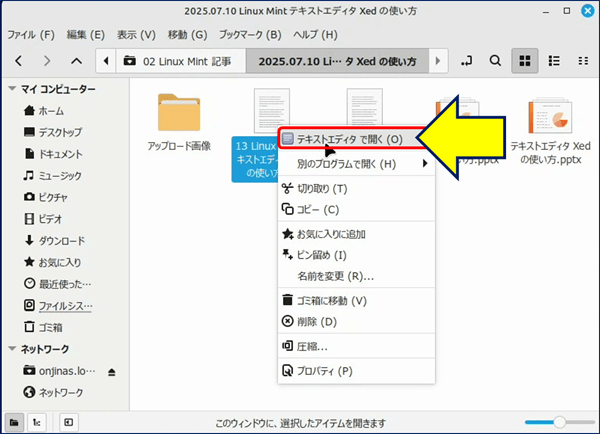Expand 別のプログラムで開く submenu
Screen dimensions: 600x434
click(357, 164)
